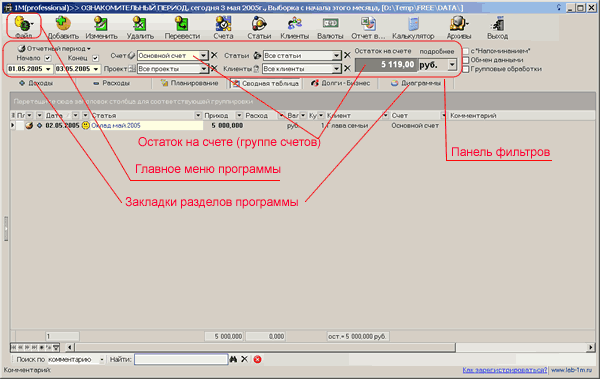The image size is (600, 379).
Task: Clear the Счет filter with its X
Action: [x=214, y=56]
